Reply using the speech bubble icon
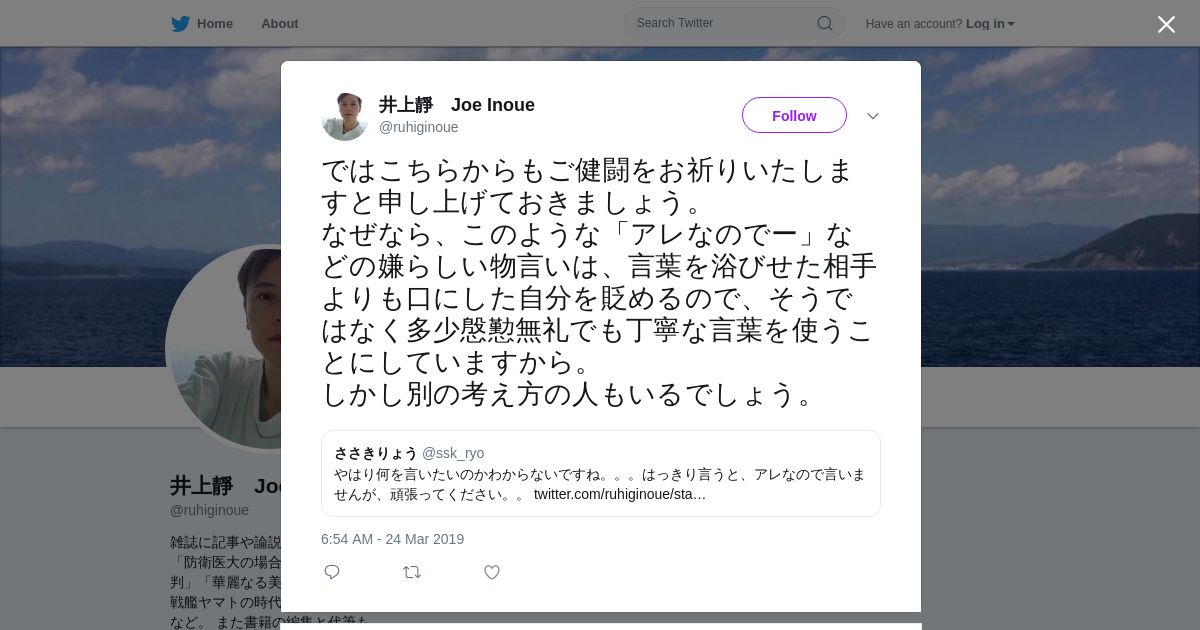Screen dimensions: 1200x630 [x=332, y=572]
